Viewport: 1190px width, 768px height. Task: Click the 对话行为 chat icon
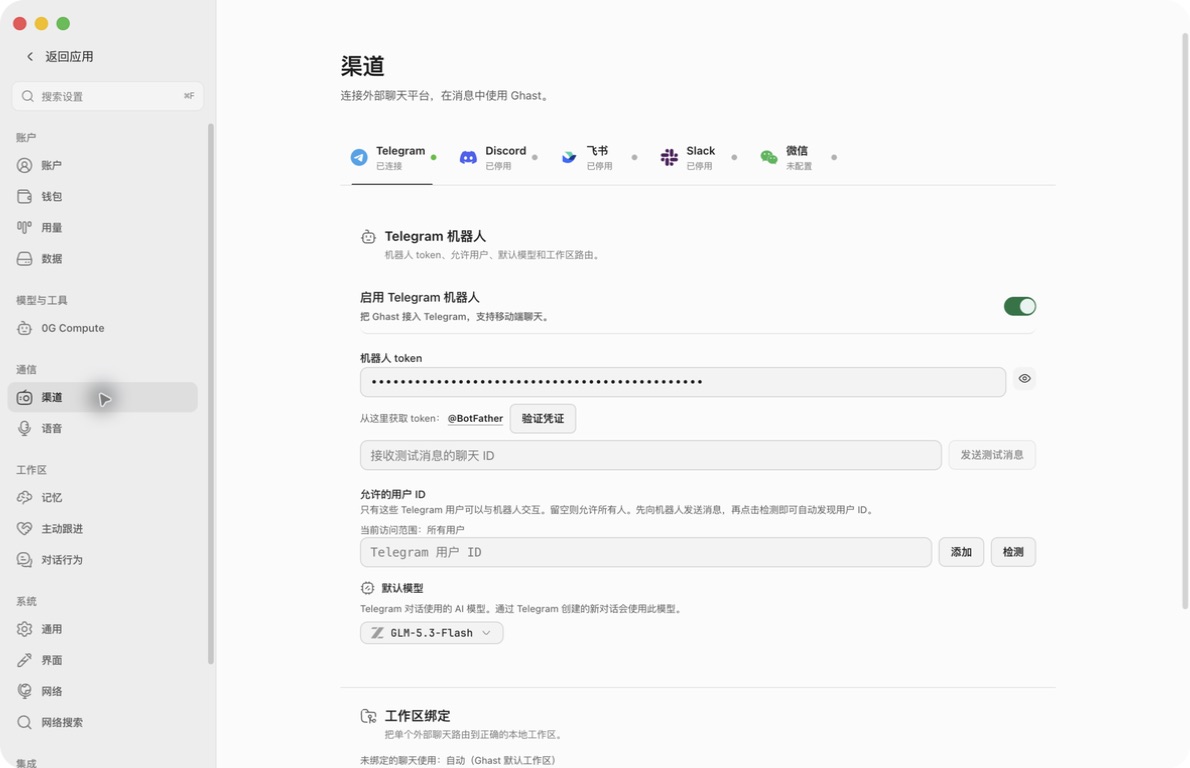tap(24, 560)
